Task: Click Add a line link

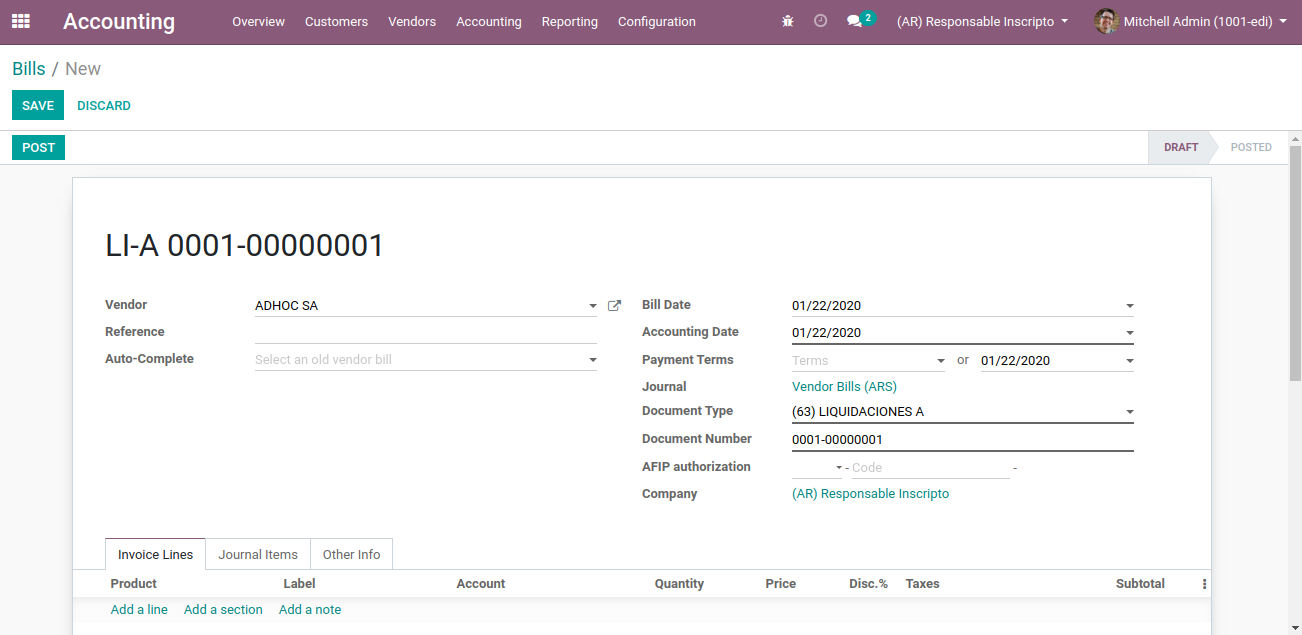Action: [x=139, y=609]
